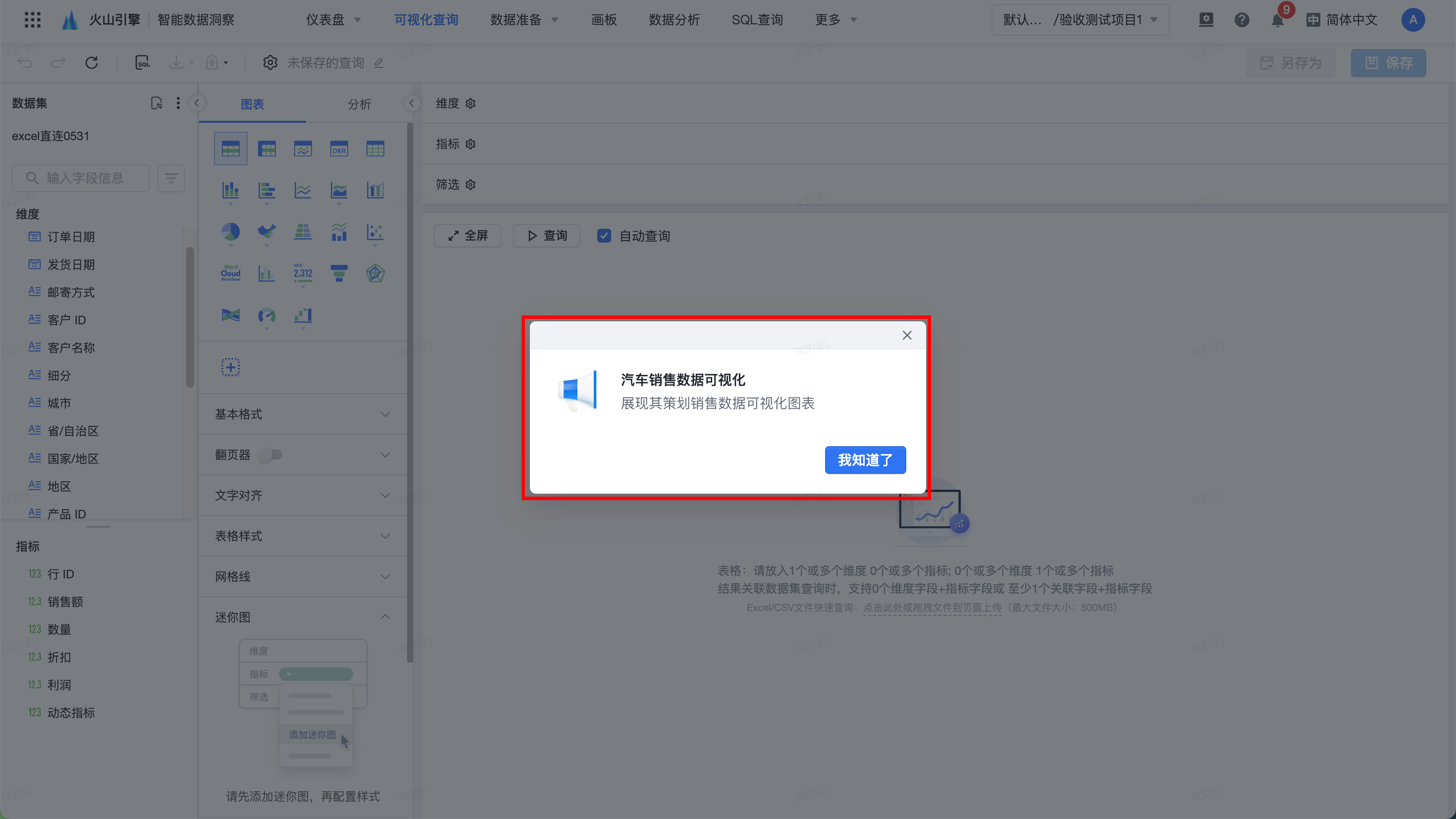Viewport: 1456px width, 819px height.
Task: Switch to the 分析 tab
Action: point(359,104)
